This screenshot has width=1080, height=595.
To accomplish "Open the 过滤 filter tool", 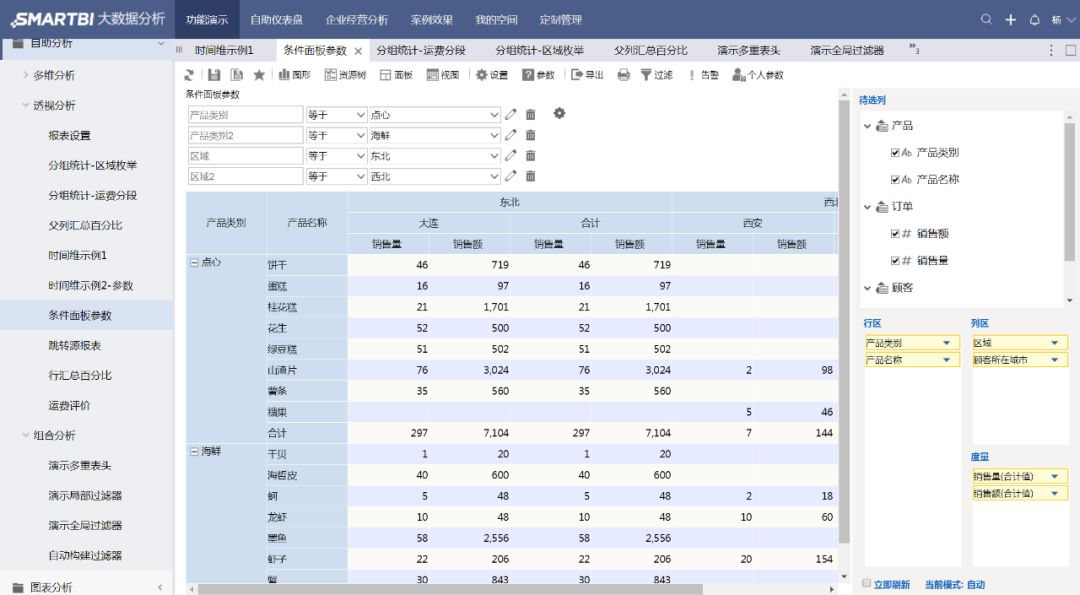I will [x=656, y=75].
